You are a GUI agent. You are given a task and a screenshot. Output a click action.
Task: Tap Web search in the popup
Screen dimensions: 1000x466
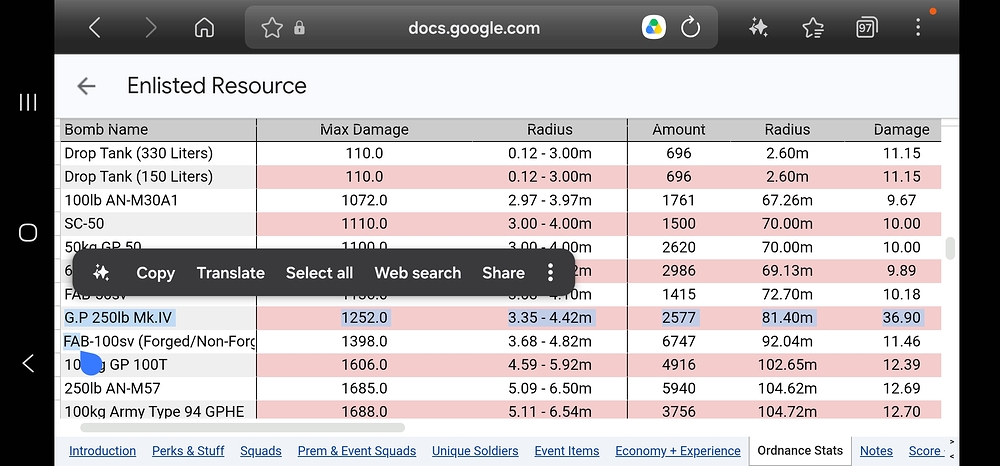(418, 273)
